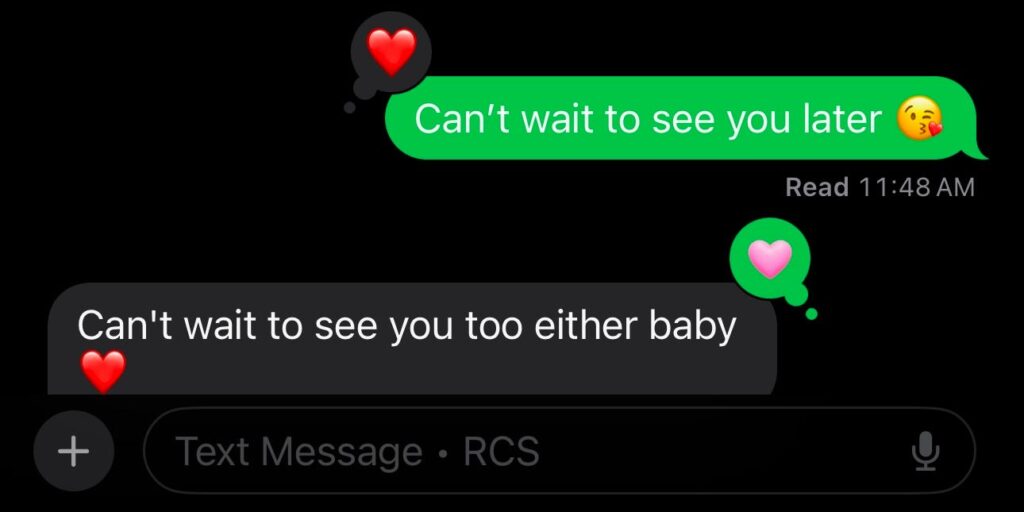Select the gray received message bubble
Viewport: 1024px width, 512px height.
(412, 338)
